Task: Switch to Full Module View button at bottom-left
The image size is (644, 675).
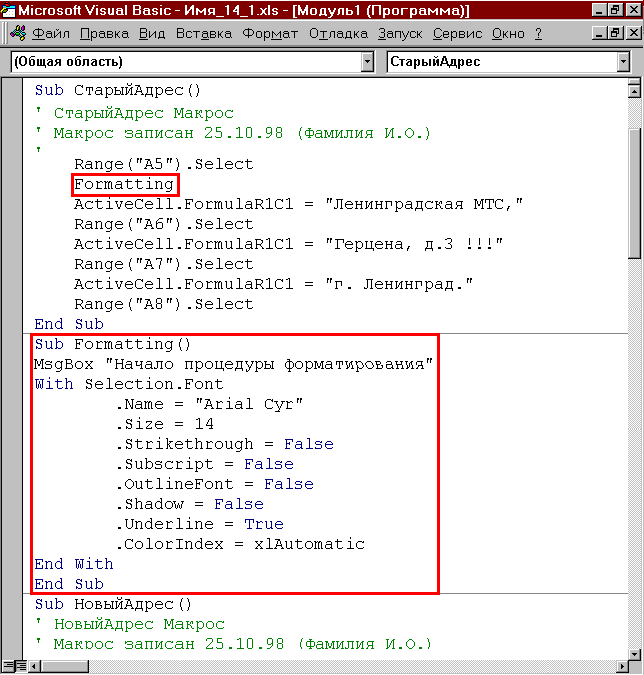Action: [x=20, y=666]
